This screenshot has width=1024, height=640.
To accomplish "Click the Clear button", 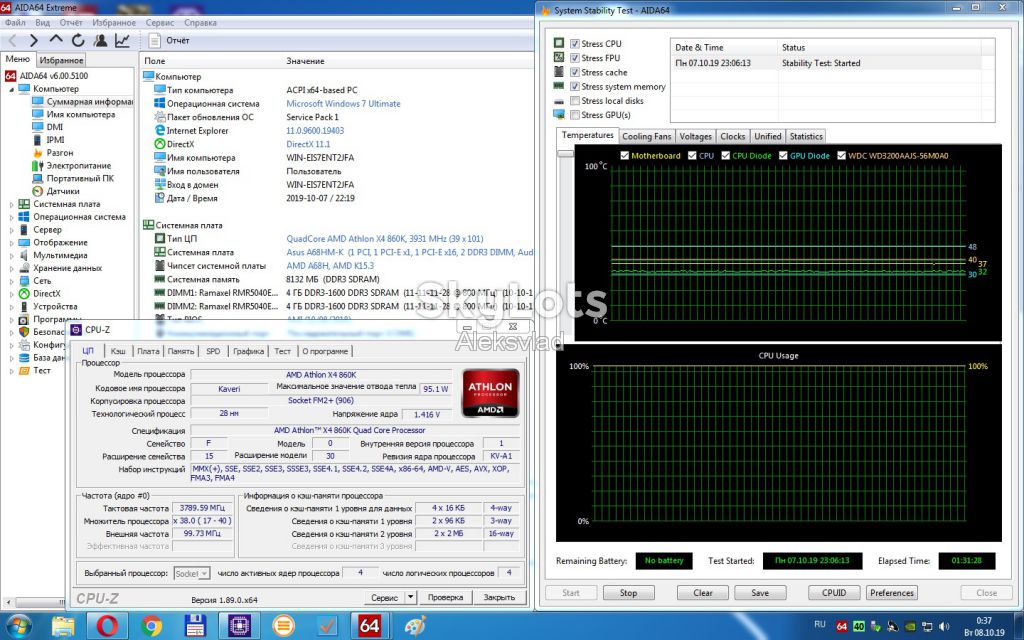I will click(x=703, y=593).
